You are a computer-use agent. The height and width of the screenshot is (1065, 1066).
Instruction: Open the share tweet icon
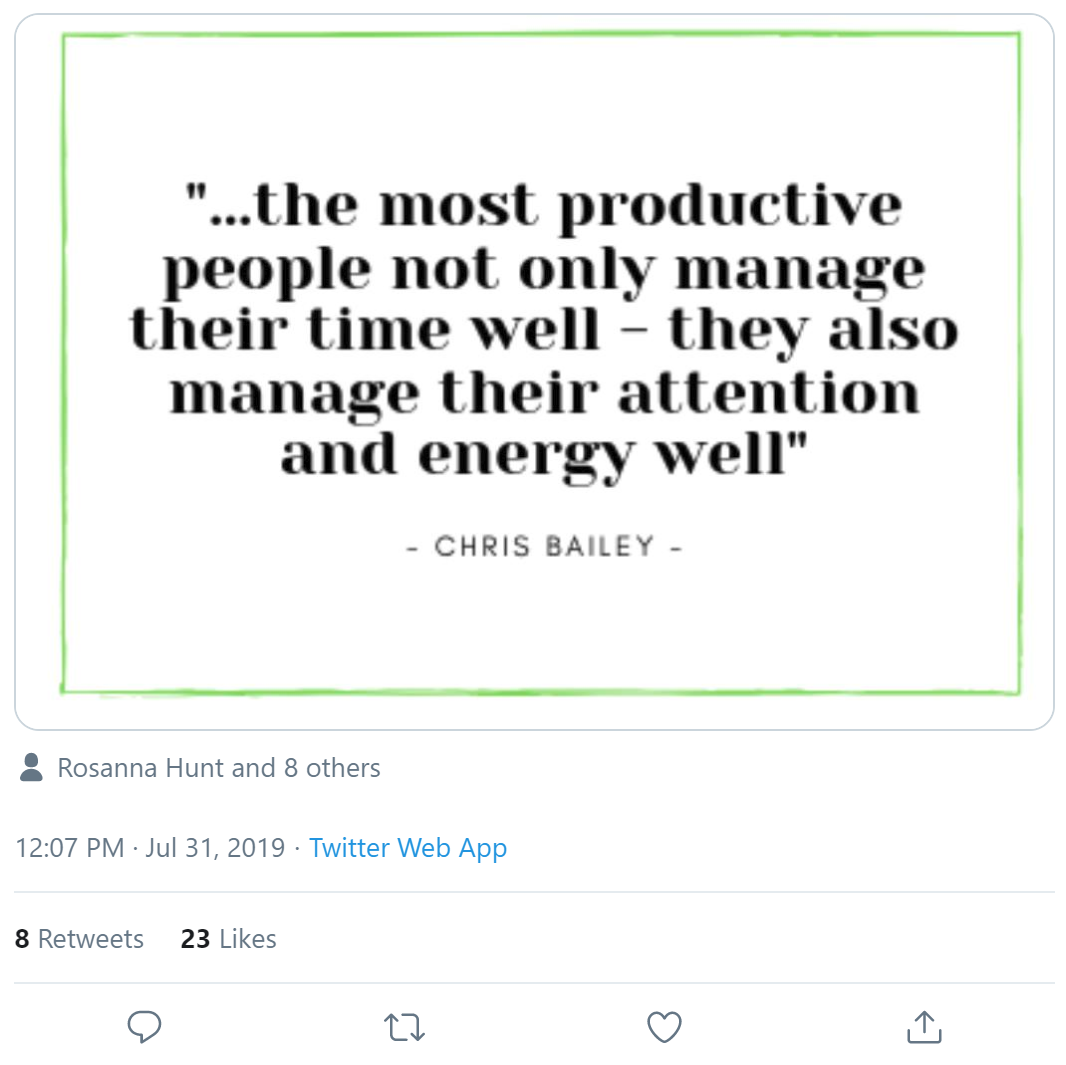[925, 1026]
